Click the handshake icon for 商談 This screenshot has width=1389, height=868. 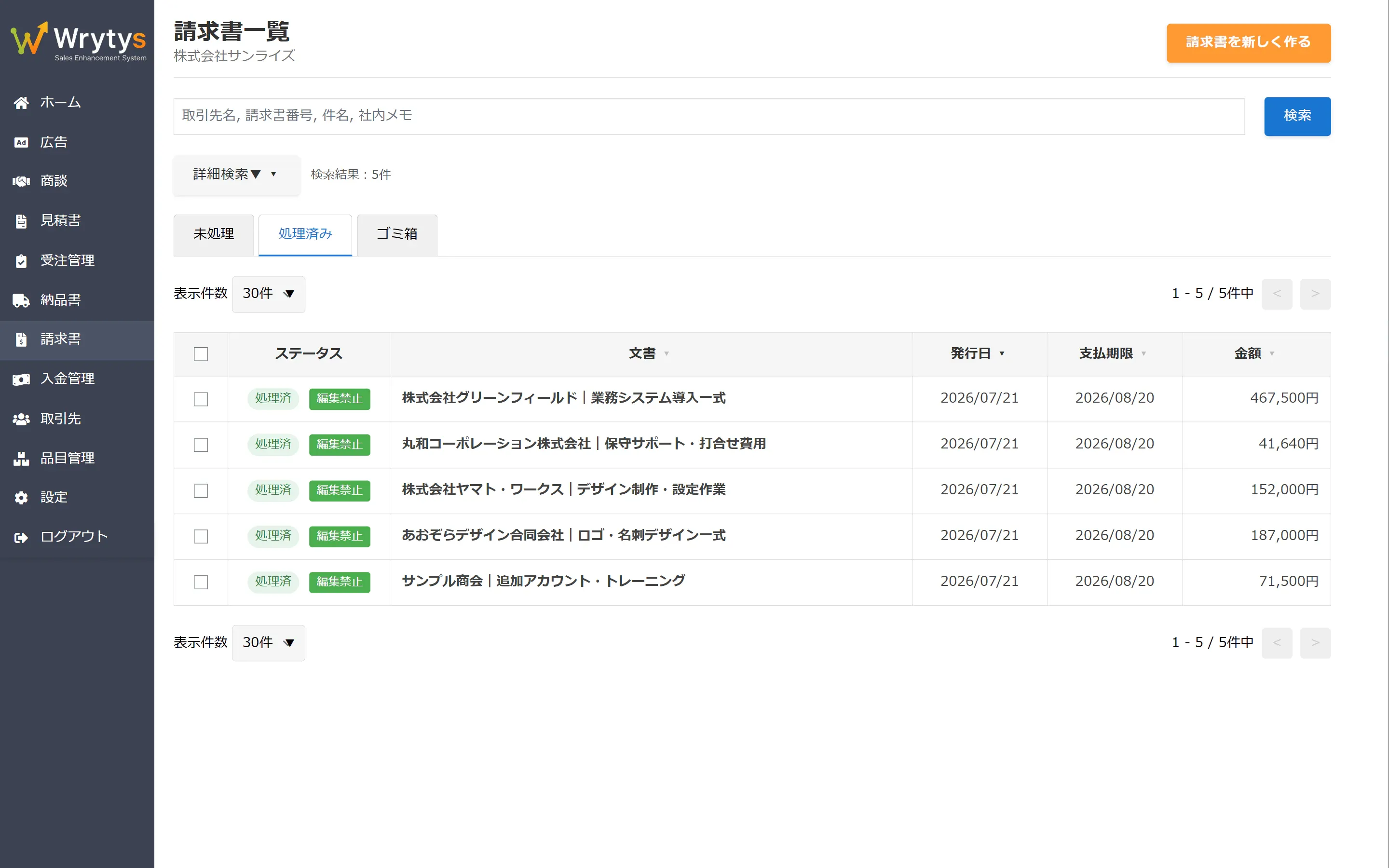[x=21, y=181]
